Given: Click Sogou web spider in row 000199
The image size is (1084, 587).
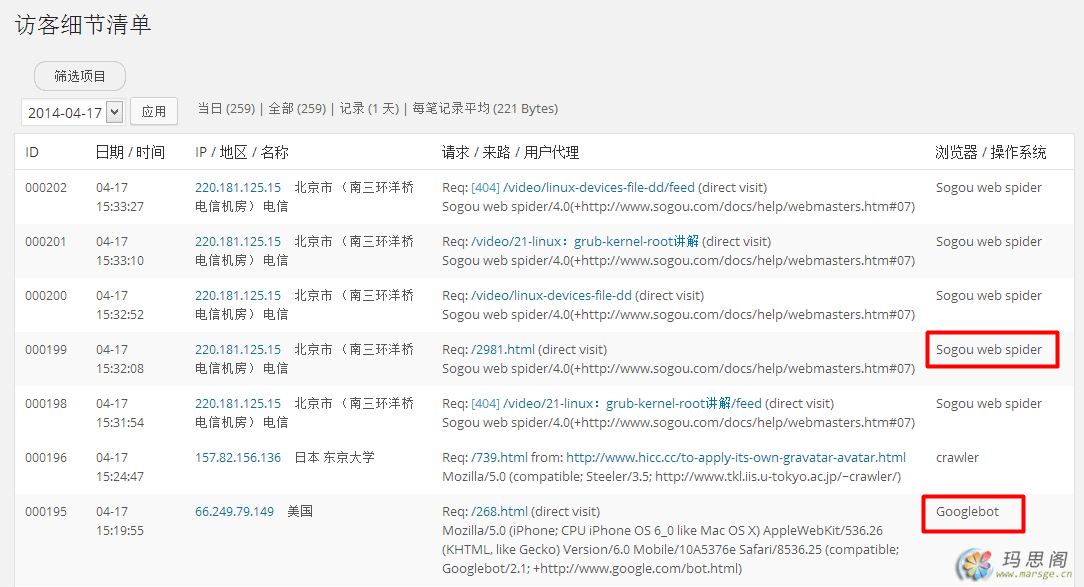Looking at the screenshot, I should point(989,349).
